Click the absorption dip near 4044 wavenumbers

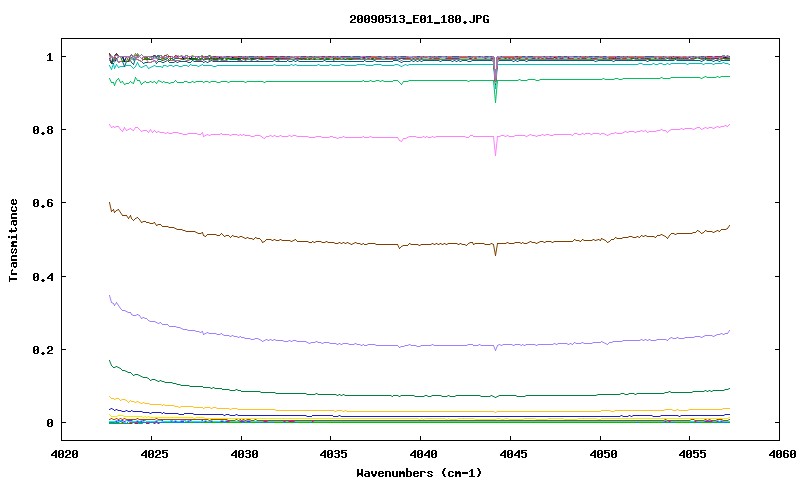pos(495,82)
